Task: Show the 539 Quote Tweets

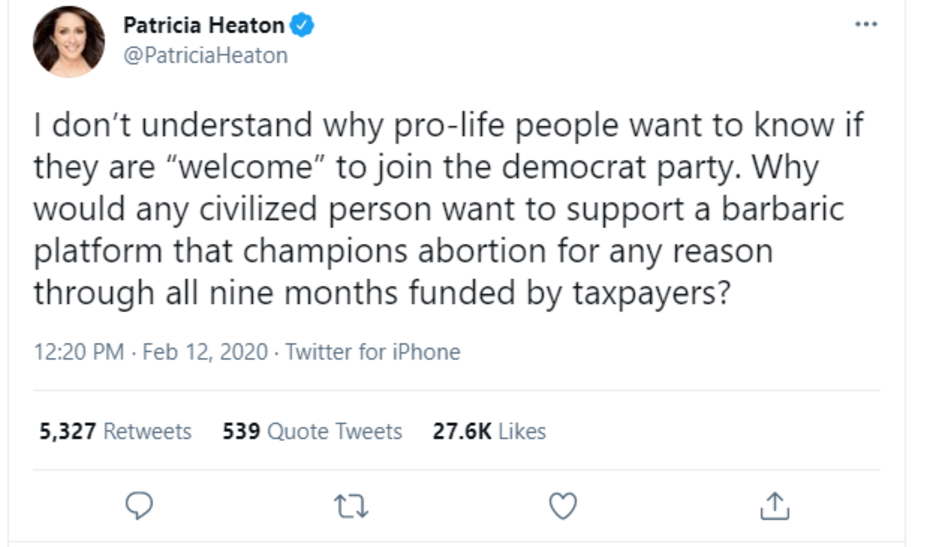Action: pyautogui.click(x=312, y=431)
